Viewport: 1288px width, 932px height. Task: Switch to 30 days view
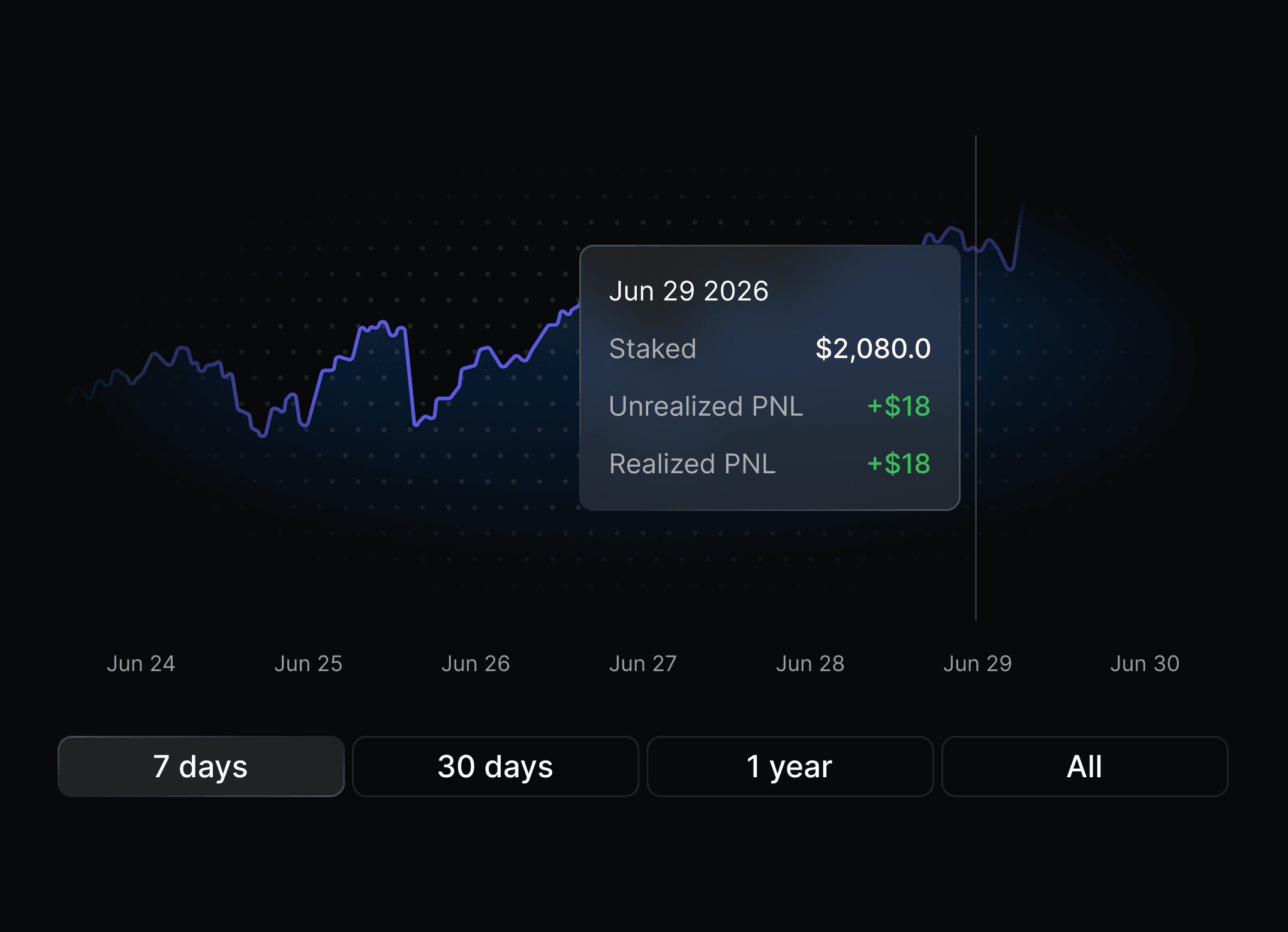(x=495, y=766)
